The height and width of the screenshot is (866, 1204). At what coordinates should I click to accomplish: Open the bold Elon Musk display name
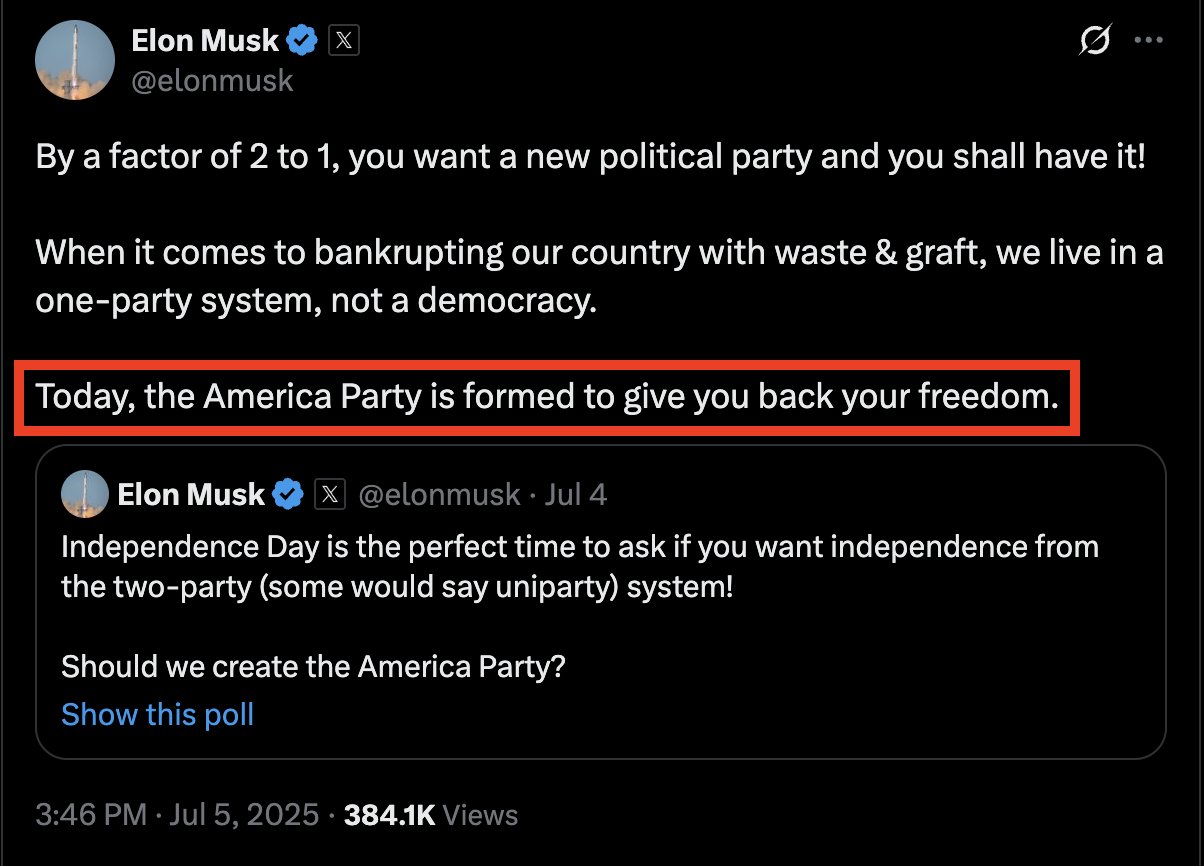point(208,40)
